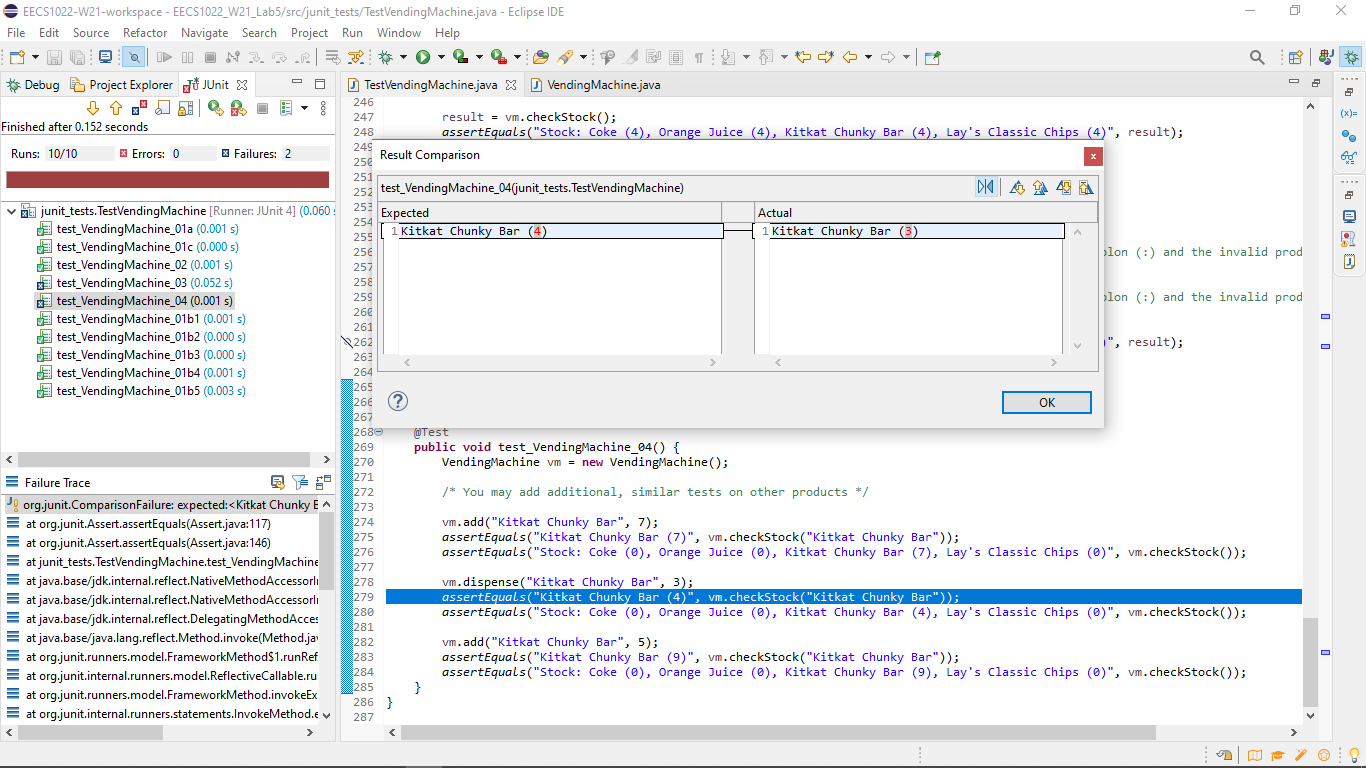
Task: Collapse the junit_tests.TestVendingMachine tree node
Action: pyautogui.click(x=10, y=211)
